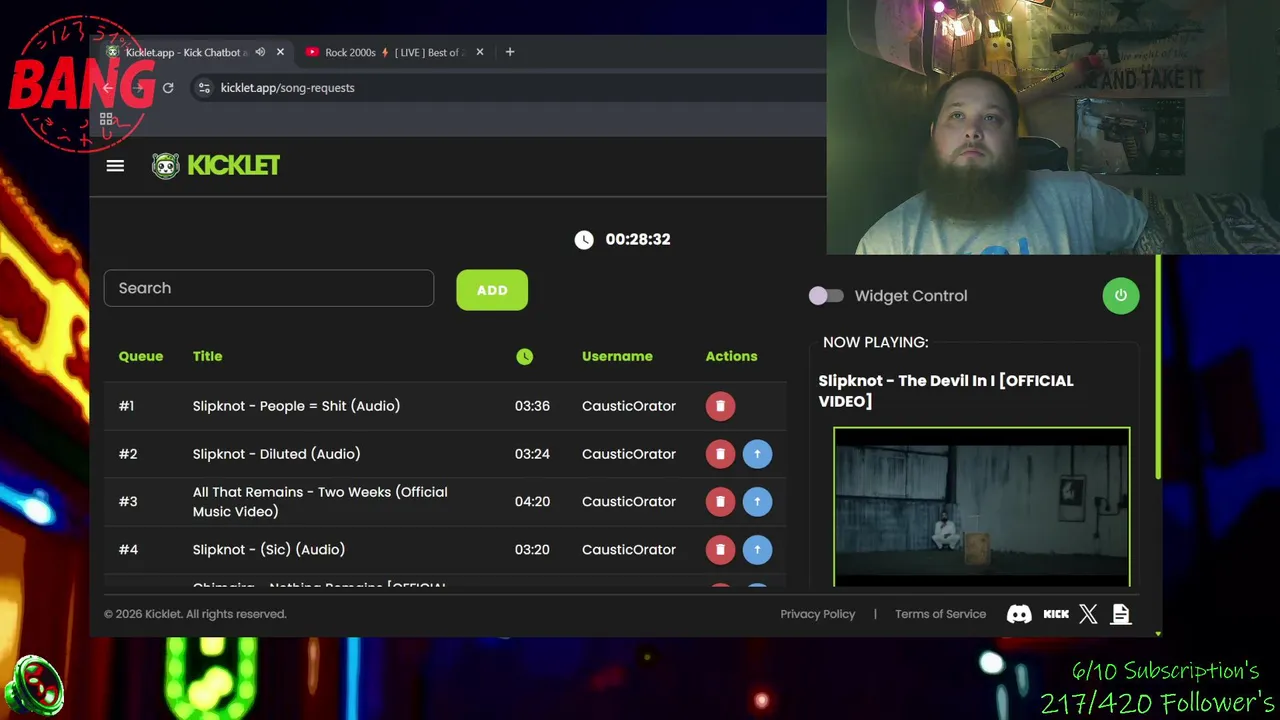Delete Slipknot - Diluted from queue
The height and width of the screenshot is (720, 1280).
(x=720, y=454)
